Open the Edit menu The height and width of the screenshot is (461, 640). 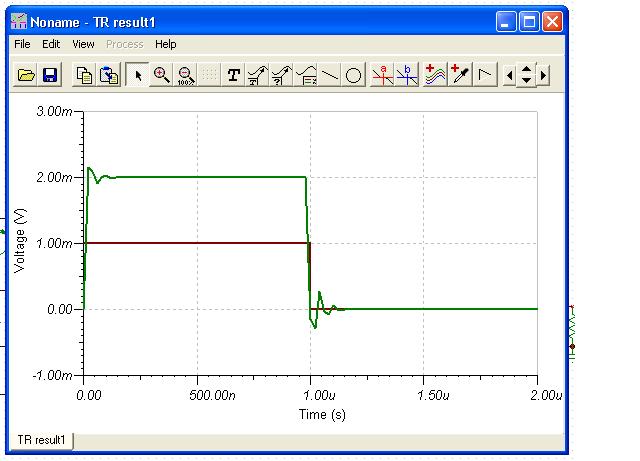click(51, 44)
